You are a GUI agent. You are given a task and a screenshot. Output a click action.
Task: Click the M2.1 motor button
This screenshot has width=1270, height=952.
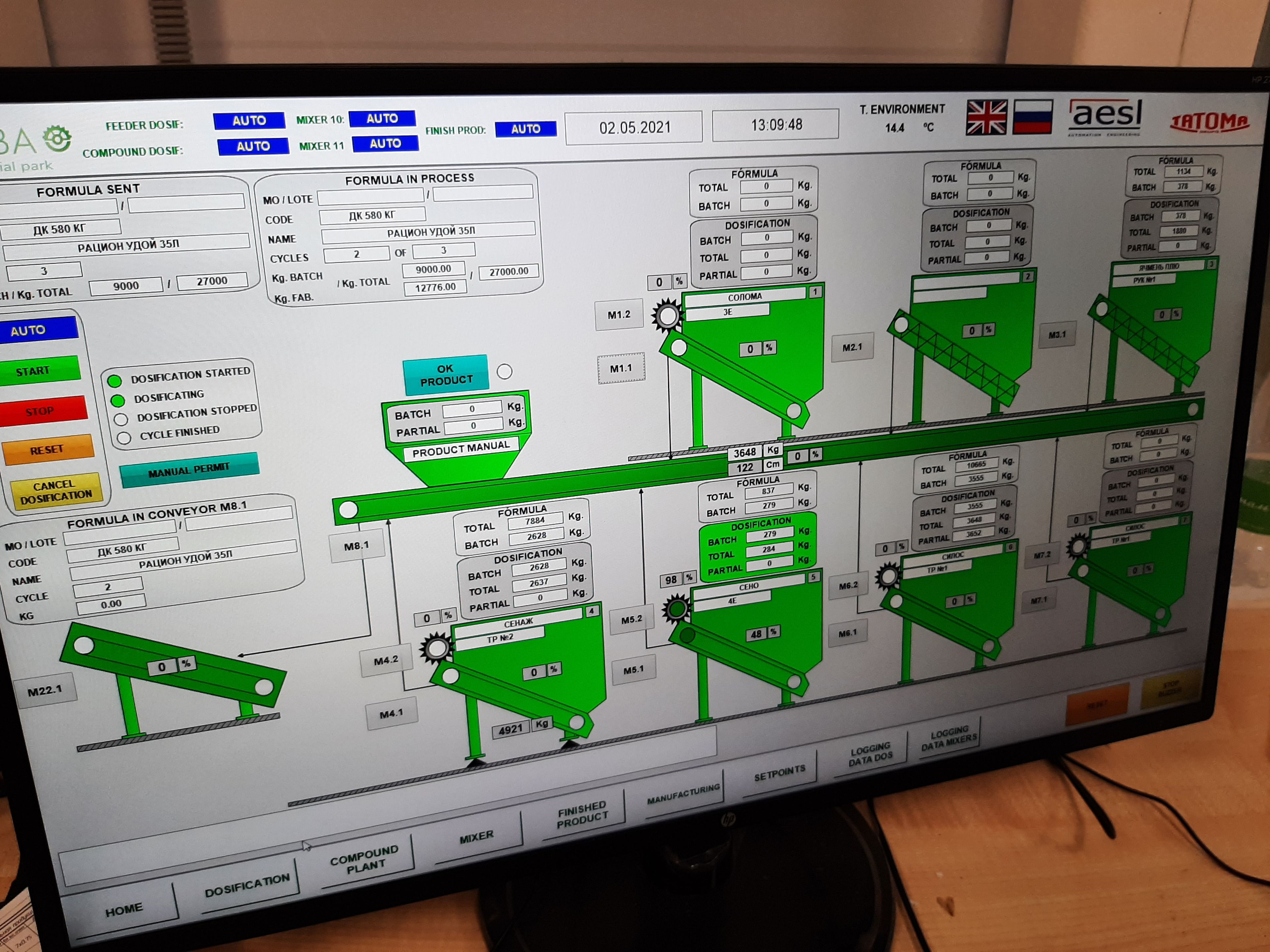[x=852, y=347]
